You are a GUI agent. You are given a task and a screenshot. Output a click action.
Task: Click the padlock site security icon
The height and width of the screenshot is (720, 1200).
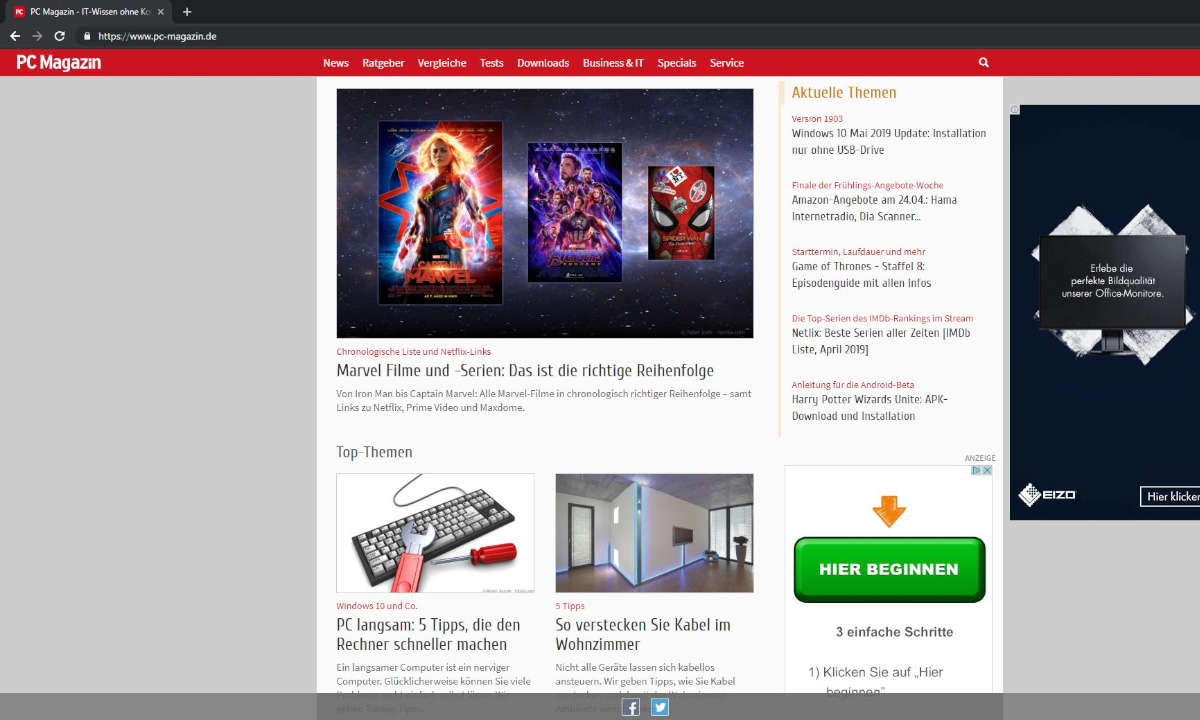tap(87, 36)
